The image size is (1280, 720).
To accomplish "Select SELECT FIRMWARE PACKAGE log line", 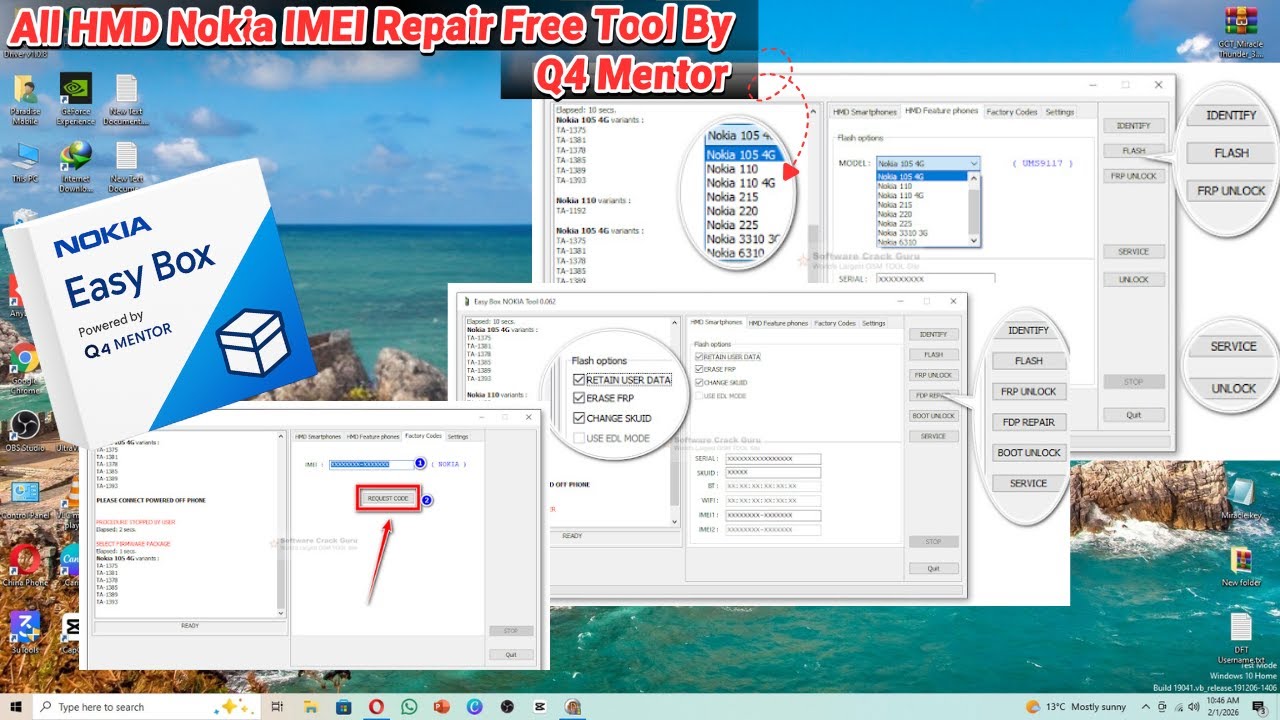I will click(133, 544).
